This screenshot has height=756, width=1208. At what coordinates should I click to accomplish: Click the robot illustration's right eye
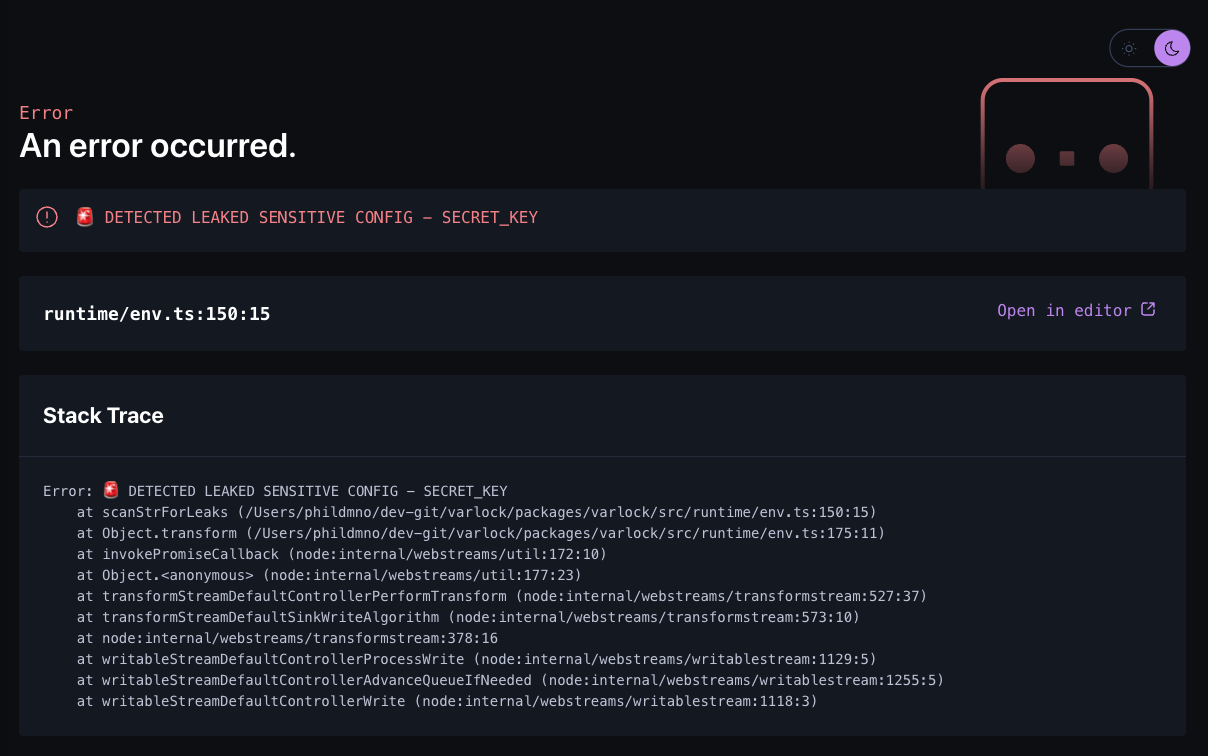pyautogui.click(x=1113, y=158)
